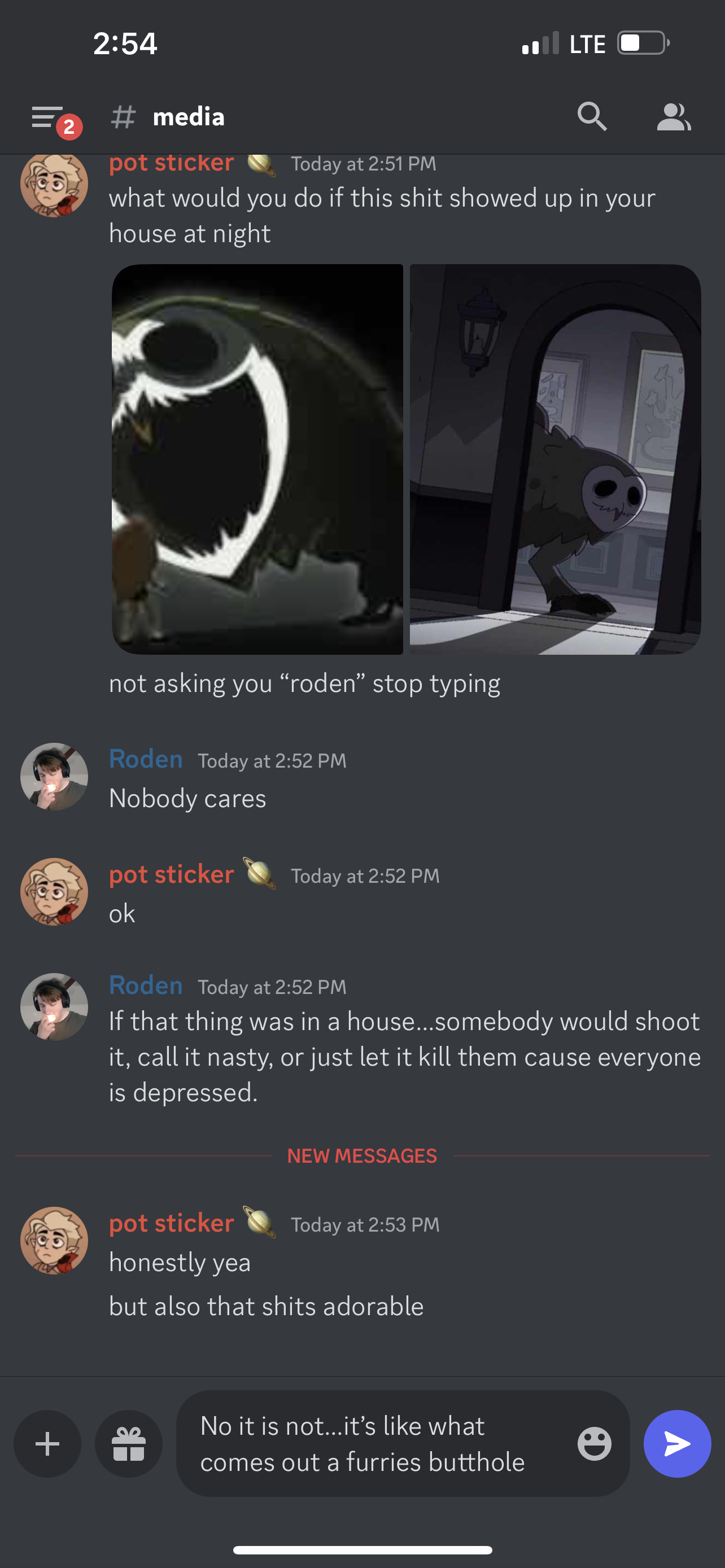Open the member list icon

point(673,117)
